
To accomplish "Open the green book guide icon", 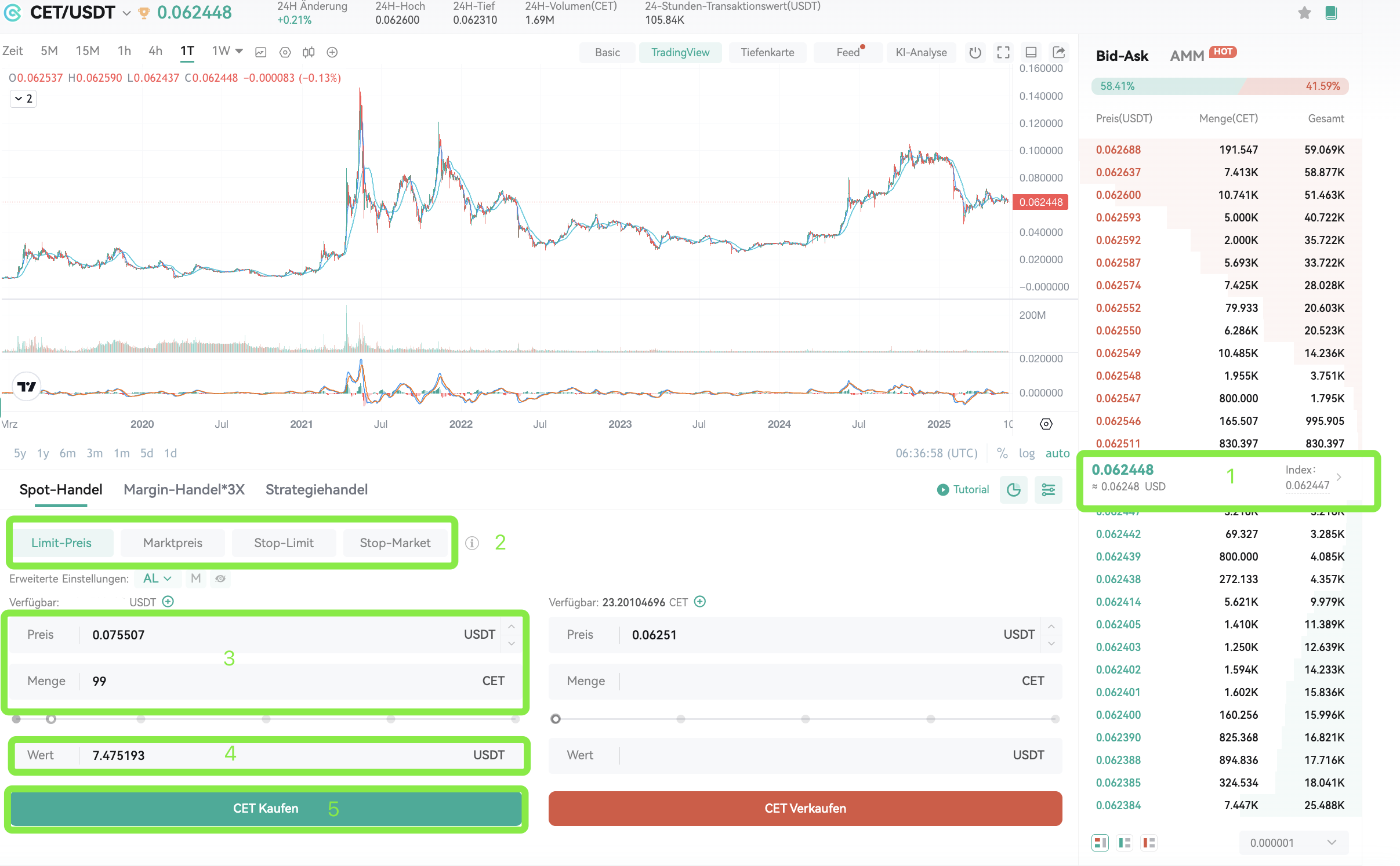I will (1332, 13).
